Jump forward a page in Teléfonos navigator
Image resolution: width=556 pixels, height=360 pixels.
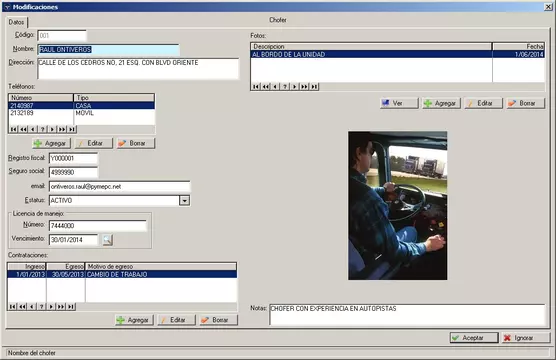click(62, 129)
